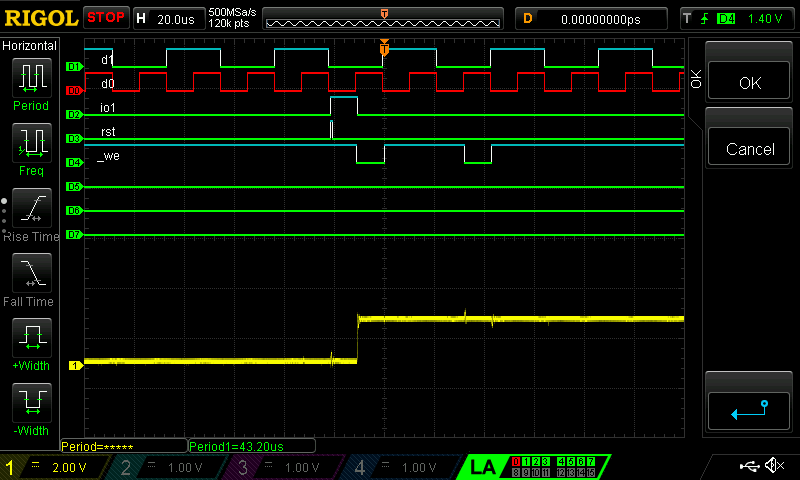Choose the Rise Time measurement
The image size is (800, 480).
pyautogui.click(x=30, y=214)
